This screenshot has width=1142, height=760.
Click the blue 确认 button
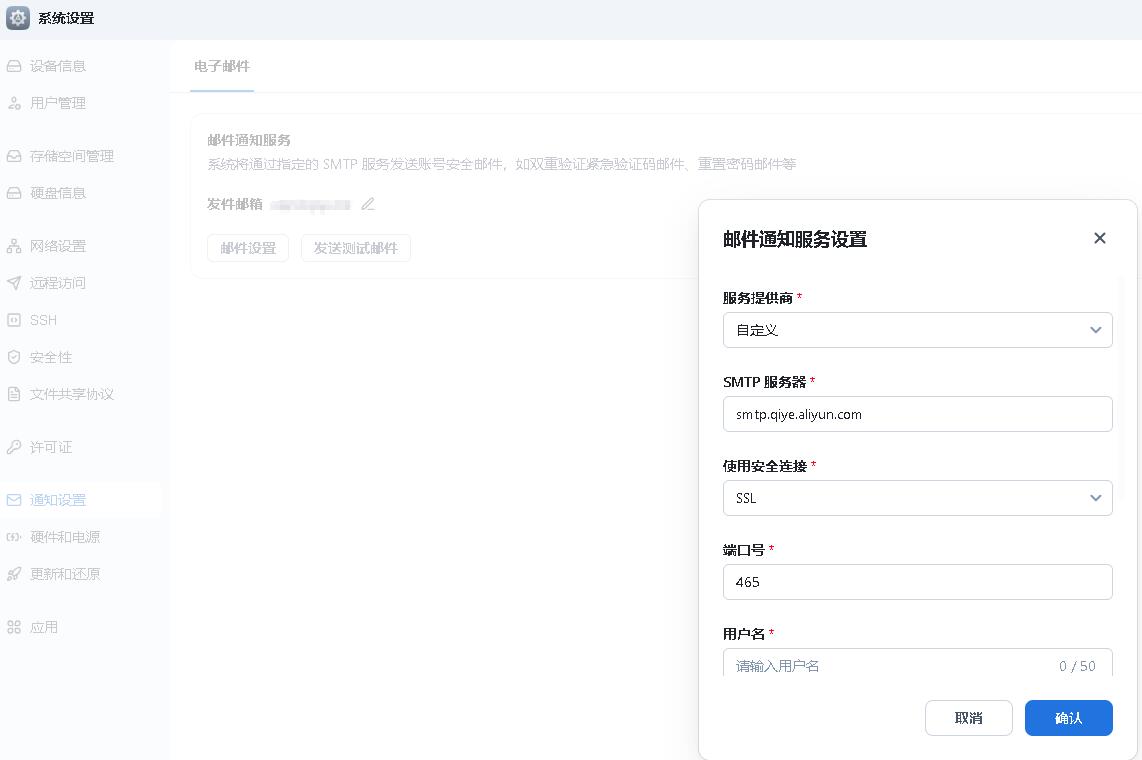pyautogui.click(x=1068, y=718)
